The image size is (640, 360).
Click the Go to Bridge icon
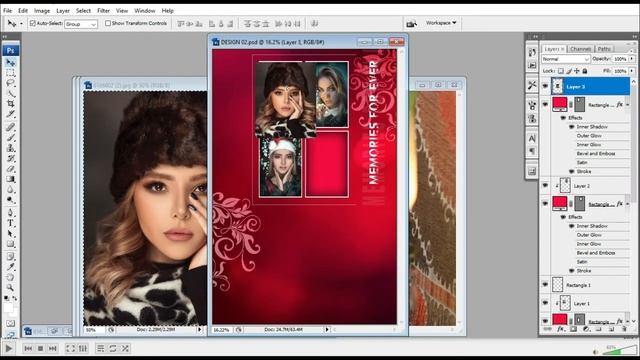point(411,24)
